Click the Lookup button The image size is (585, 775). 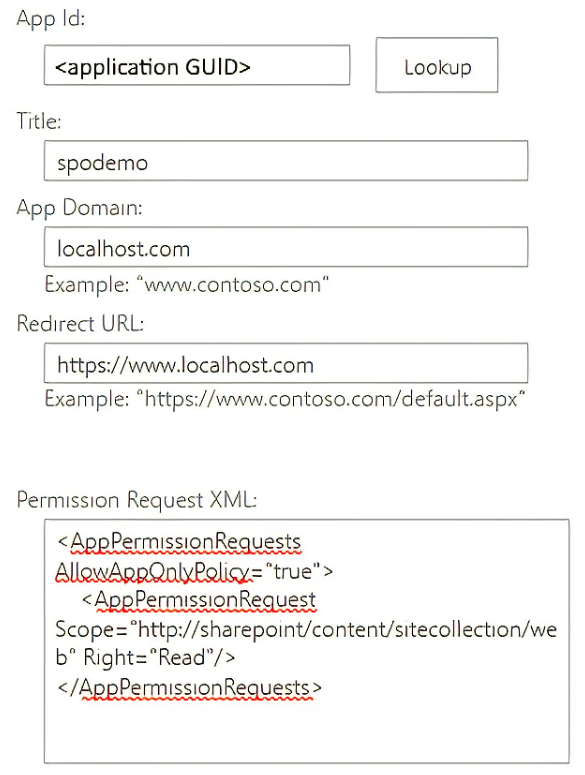[x=436, y=65]
